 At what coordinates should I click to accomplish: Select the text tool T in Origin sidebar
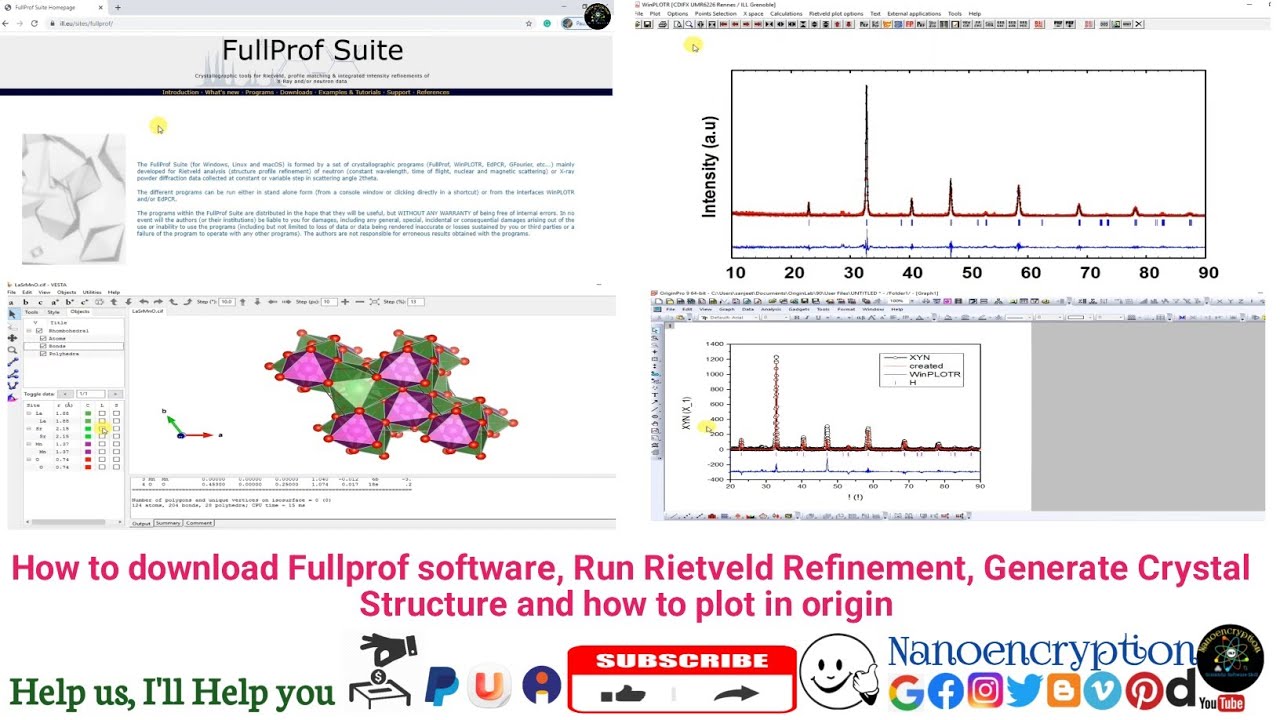[x=655, y=395]
